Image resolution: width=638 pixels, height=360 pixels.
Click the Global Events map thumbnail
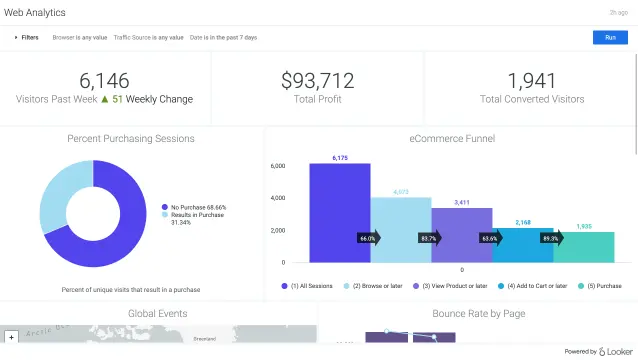(158, 334)
